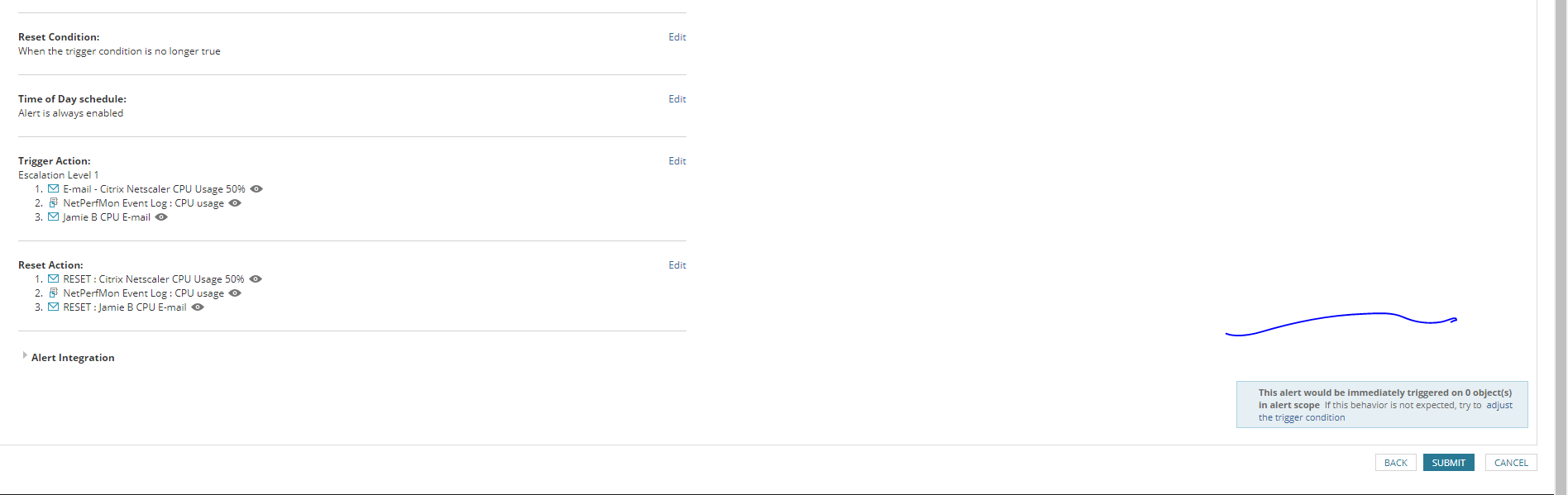Click envelope icon for Jamie B CPU E-mail
This screenshot has height=495, width=1568.
point(53,217)
